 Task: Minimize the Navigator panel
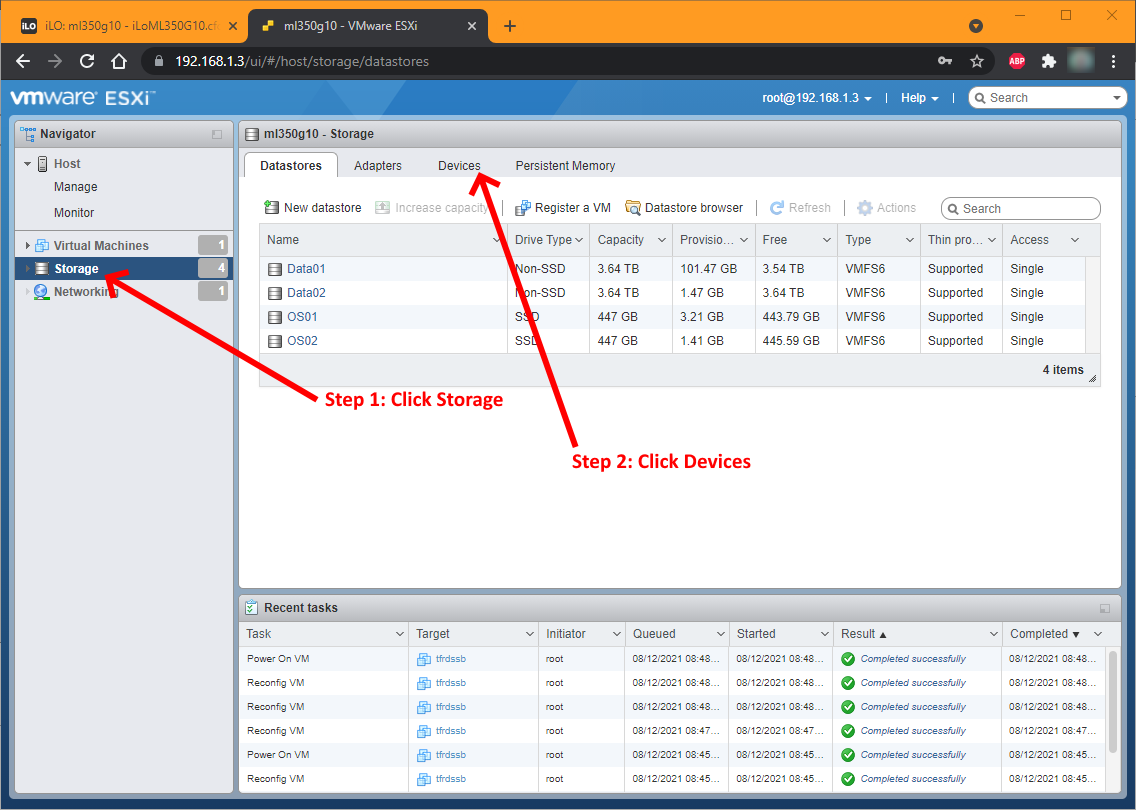tap(217, 134)
